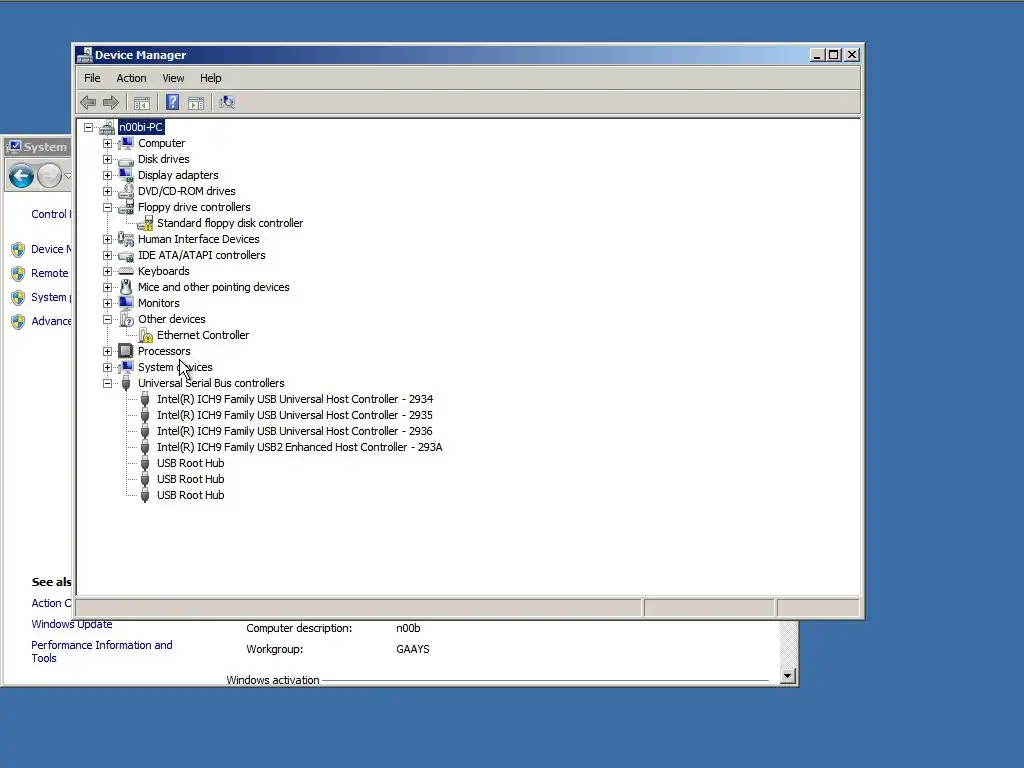Click the Keyboards category icon
Viewport: 1024px width, 768px height.
click(126, 271)
